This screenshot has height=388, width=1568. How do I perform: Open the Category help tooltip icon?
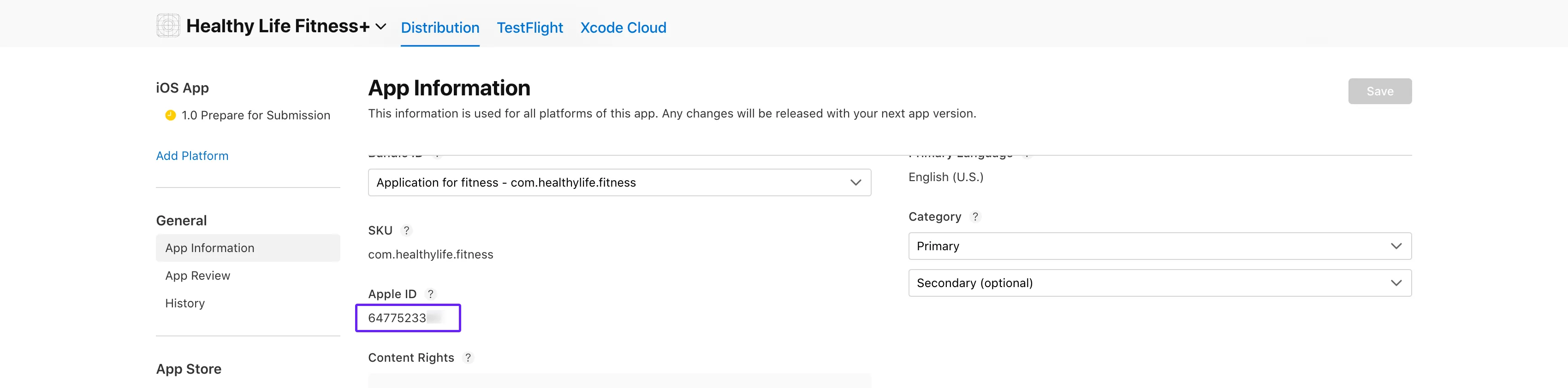click(x=975, y=217)
